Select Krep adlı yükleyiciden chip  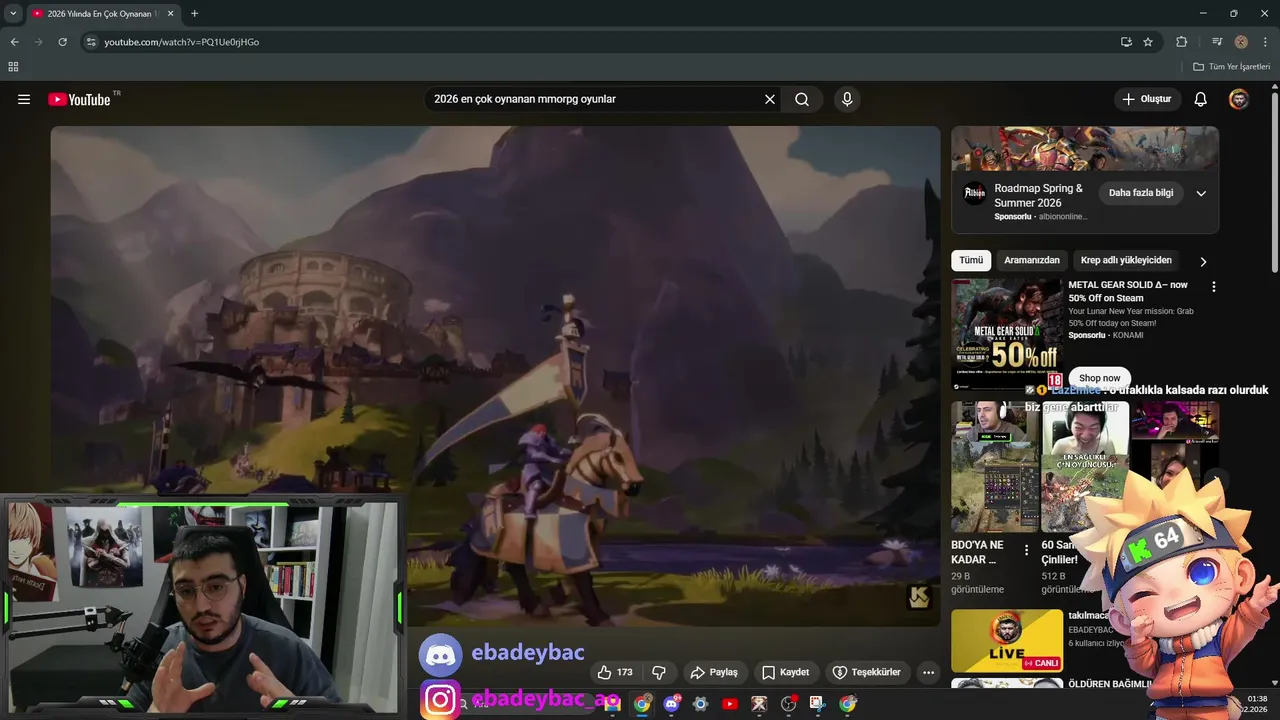1126,260
